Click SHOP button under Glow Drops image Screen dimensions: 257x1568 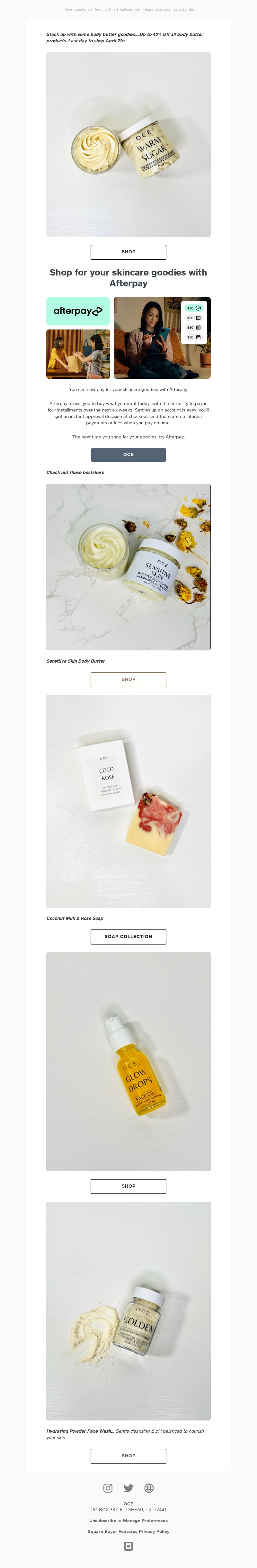coord(128,1186)
